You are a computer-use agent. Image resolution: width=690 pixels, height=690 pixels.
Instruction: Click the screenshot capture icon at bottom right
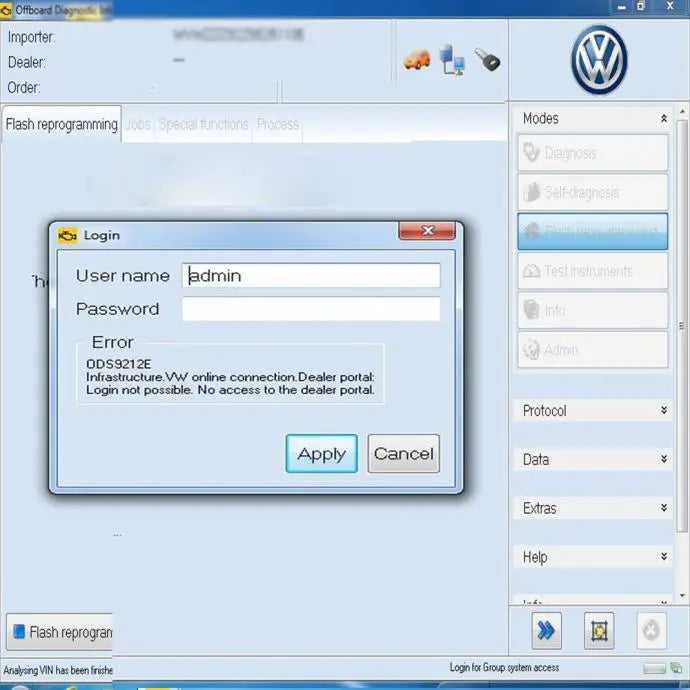[599, 631]
